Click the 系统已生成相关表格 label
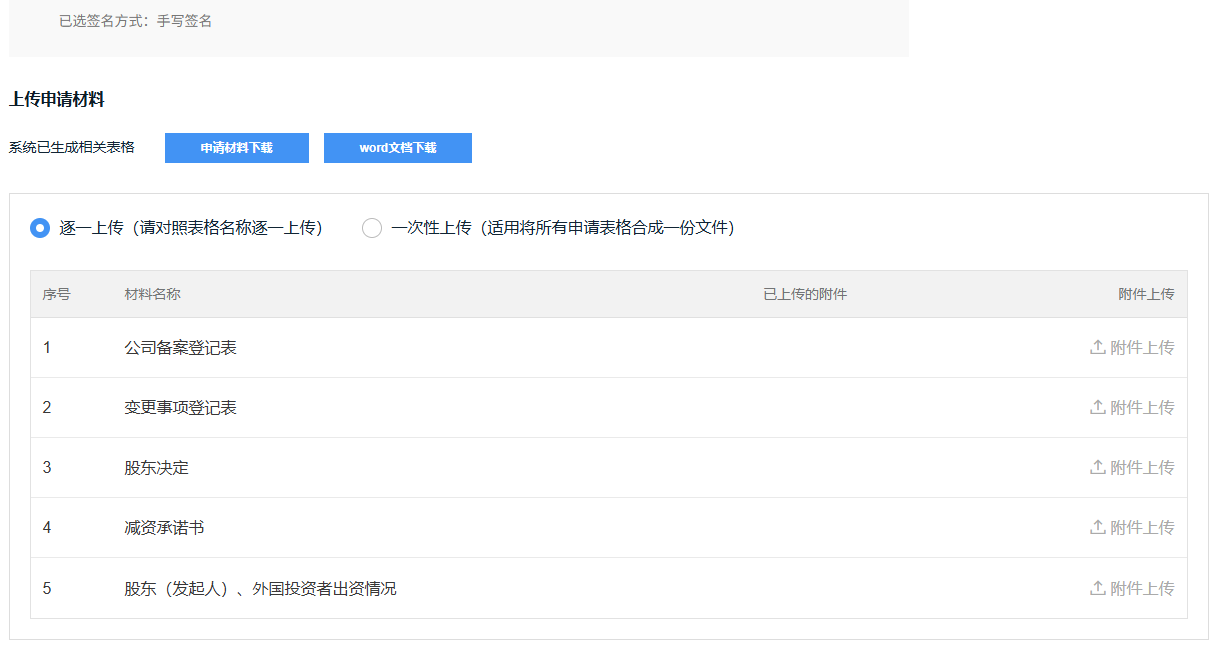1220x669 pixels. tap(71, 148)
